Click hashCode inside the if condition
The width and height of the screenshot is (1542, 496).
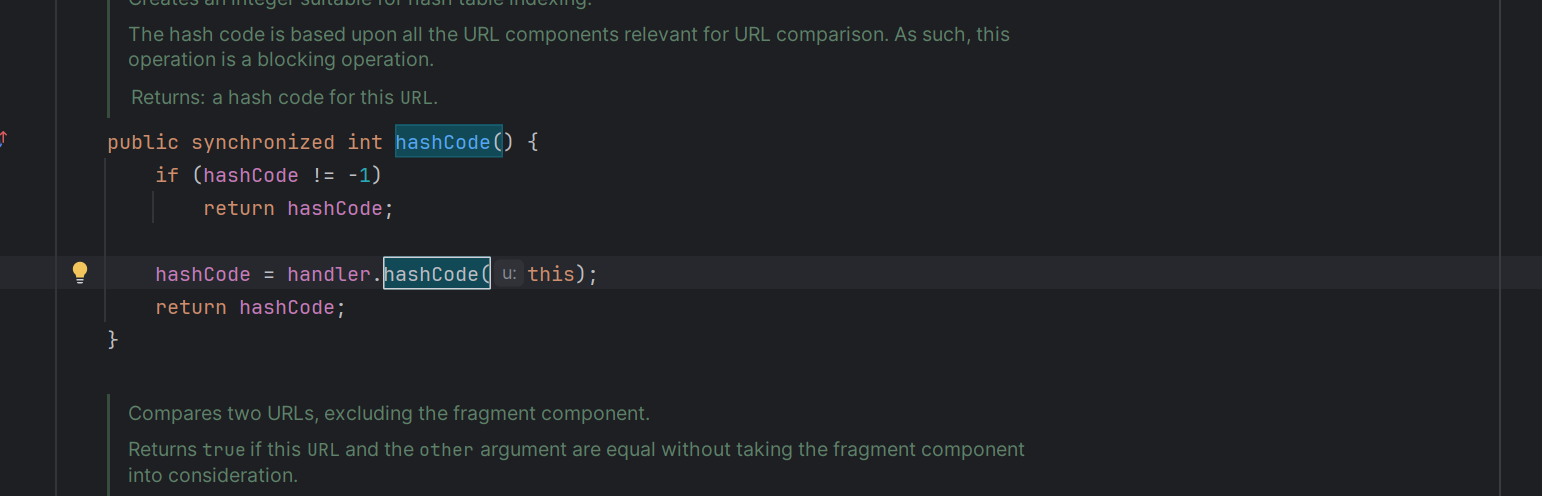[x=251, y=175]
